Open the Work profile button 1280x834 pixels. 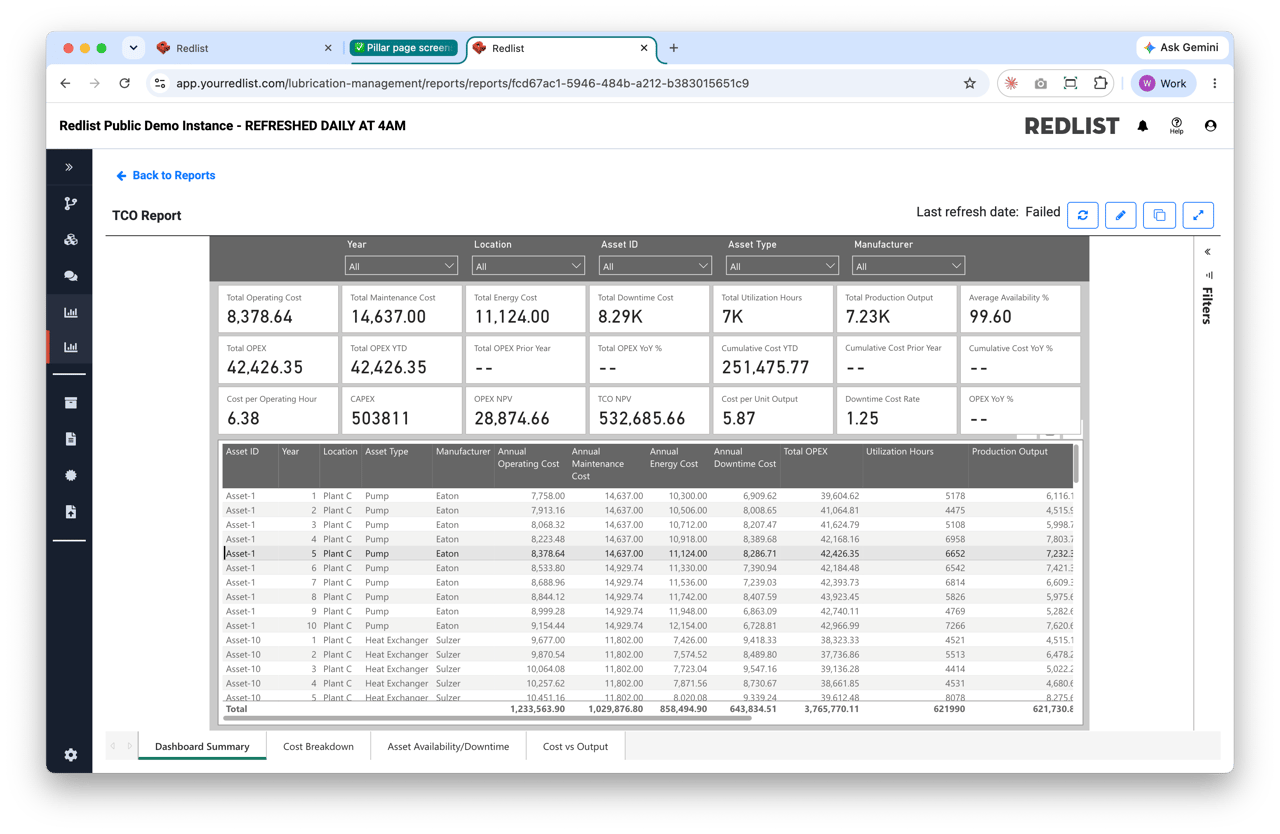1163,84
